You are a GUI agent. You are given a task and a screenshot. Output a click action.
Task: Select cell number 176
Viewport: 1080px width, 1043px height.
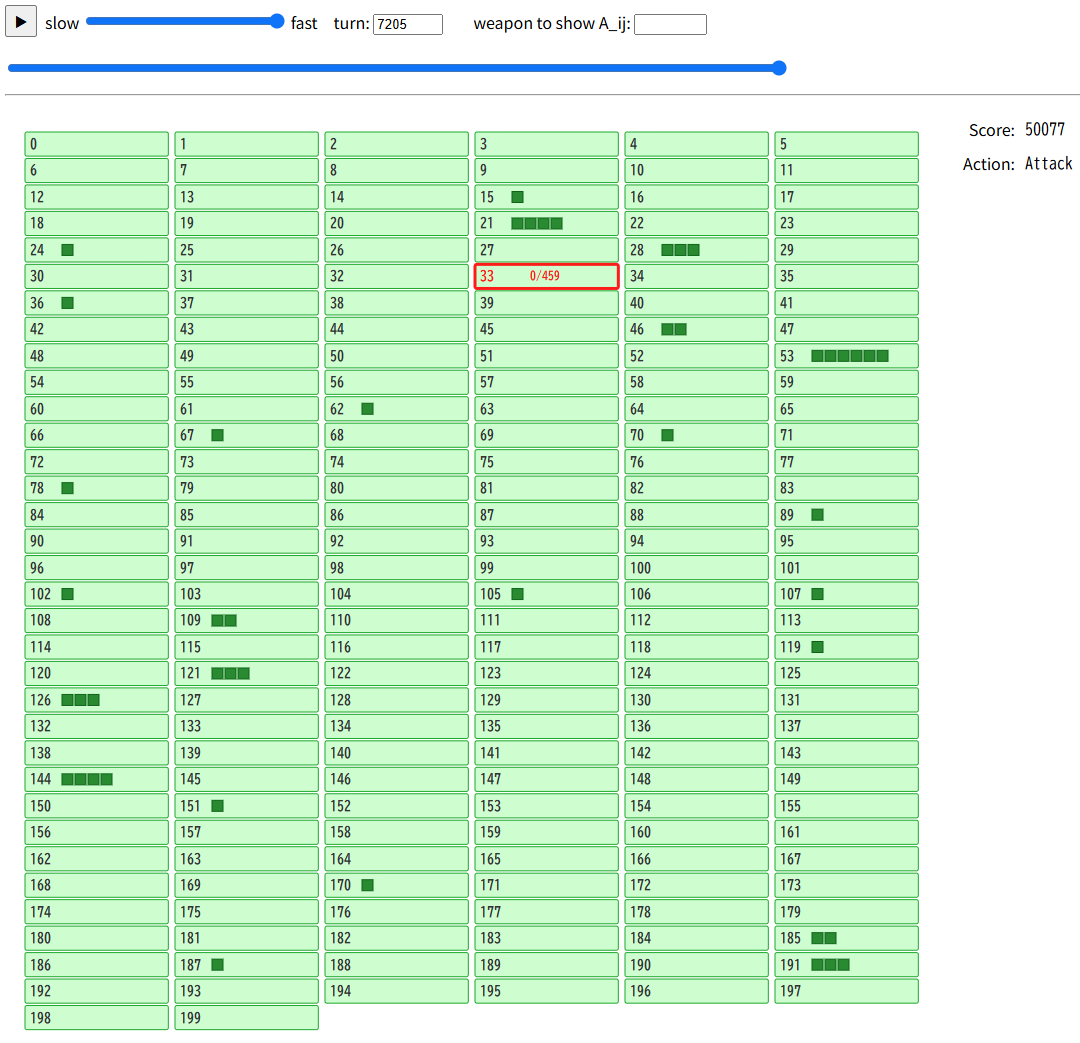[397, 911]
